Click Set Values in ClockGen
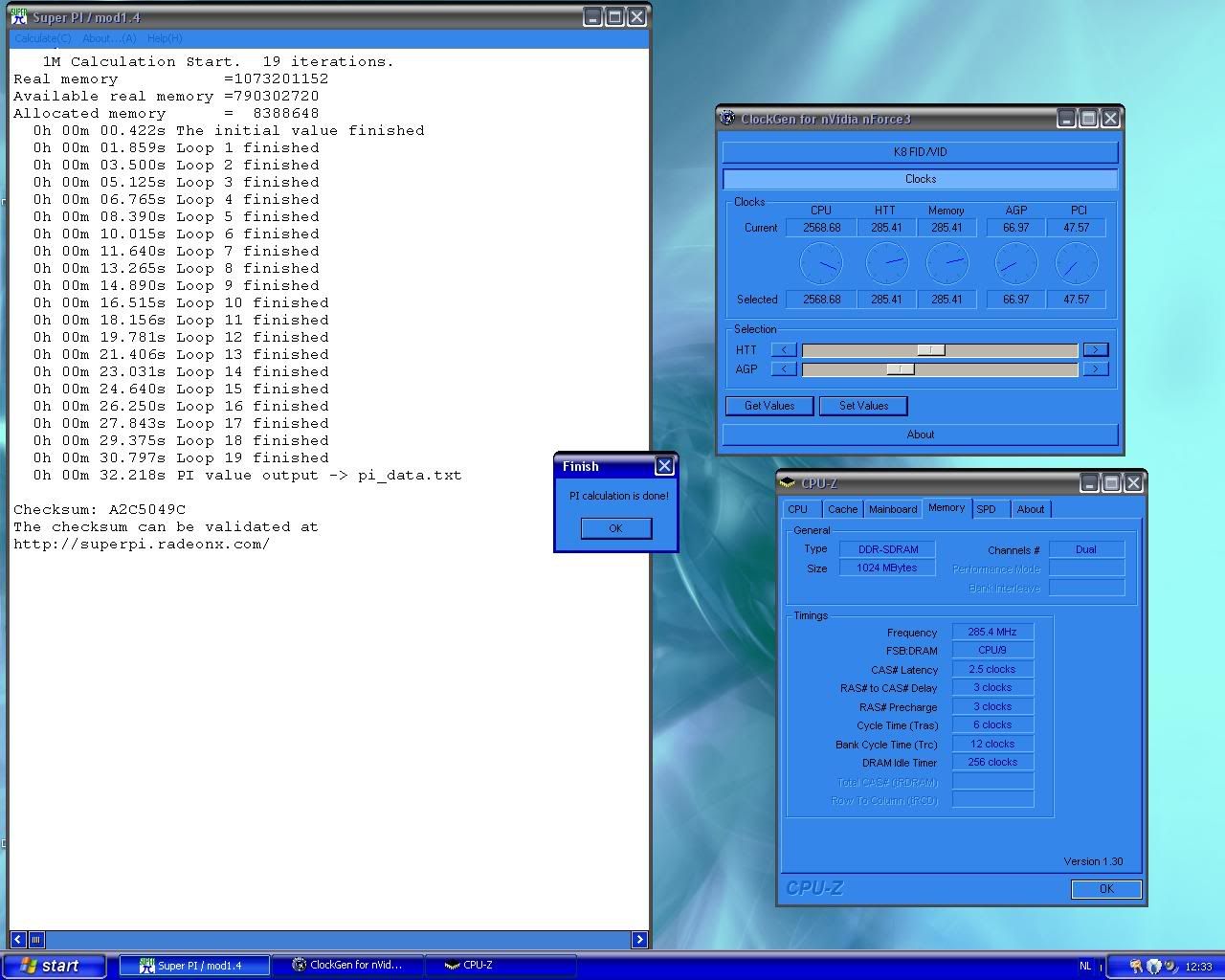 [863, 406]
